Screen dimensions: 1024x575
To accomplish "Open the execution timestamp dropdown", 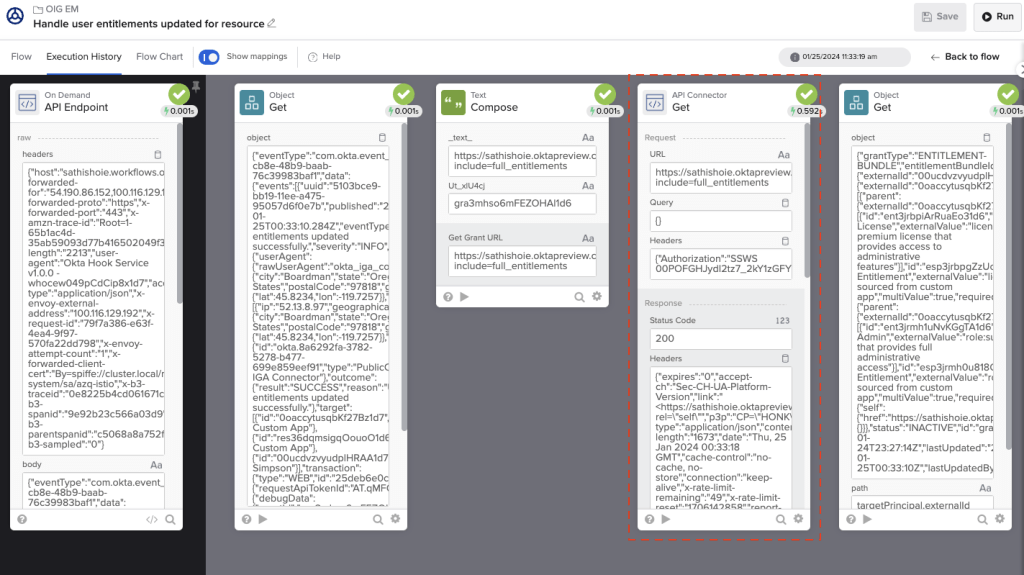I will [844, 57].
